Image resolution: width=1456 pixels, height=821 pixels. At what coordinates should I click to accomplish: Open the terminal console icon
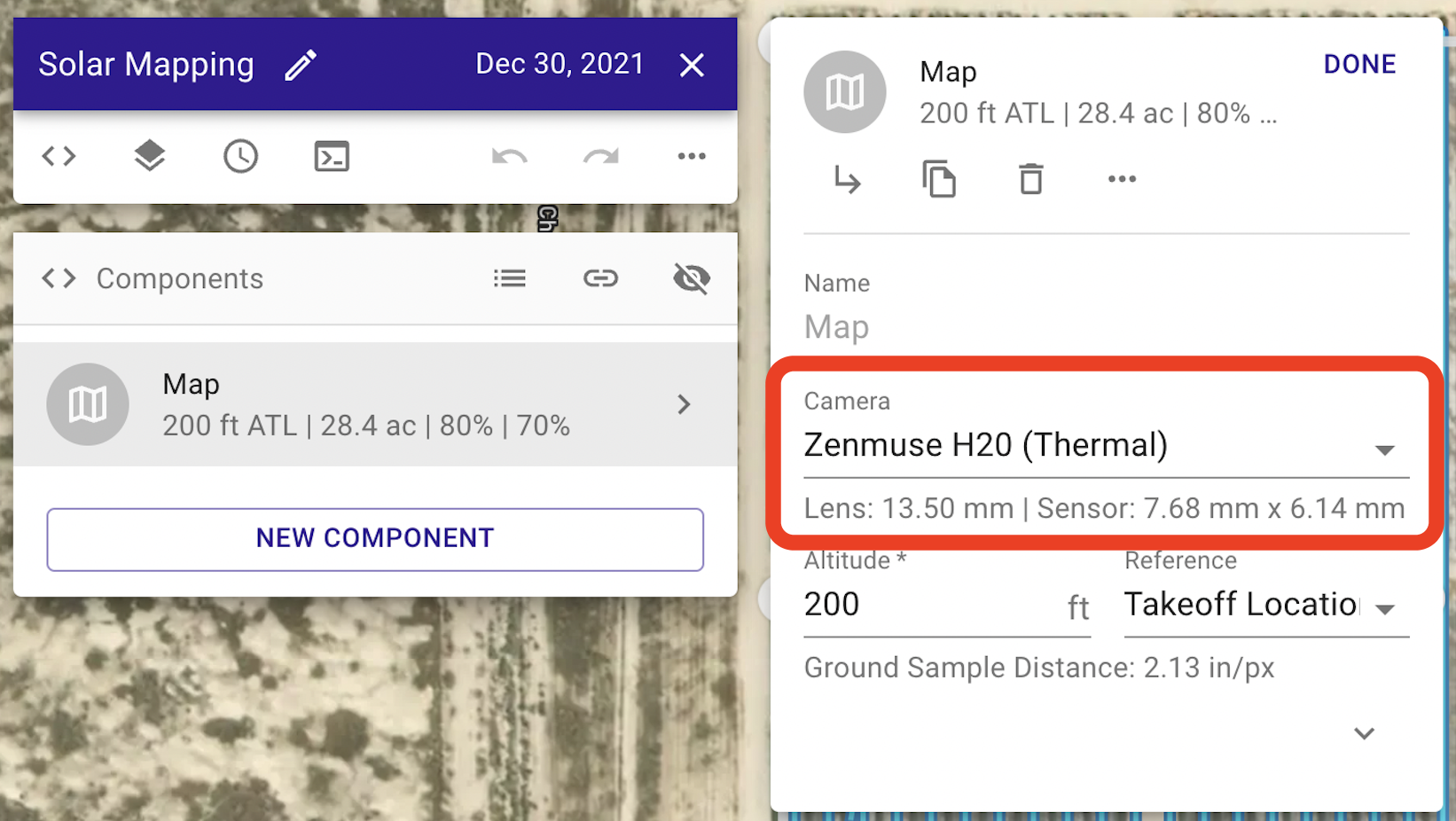pos(332,156)
